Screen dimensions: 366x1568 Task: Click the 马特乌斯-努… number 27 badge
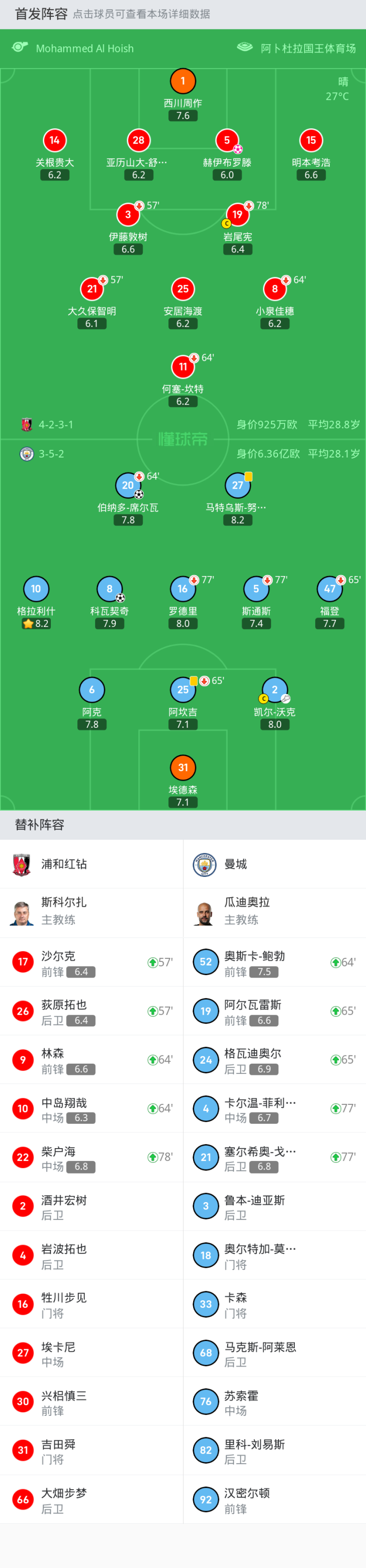point(237,485)
